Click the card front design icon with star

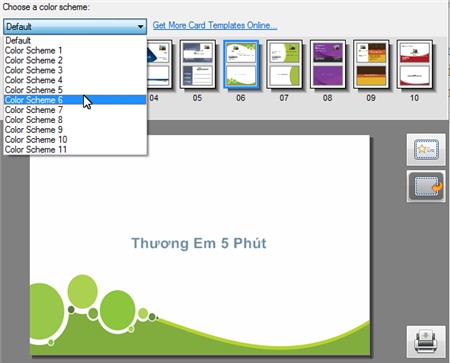click(426, 150)
